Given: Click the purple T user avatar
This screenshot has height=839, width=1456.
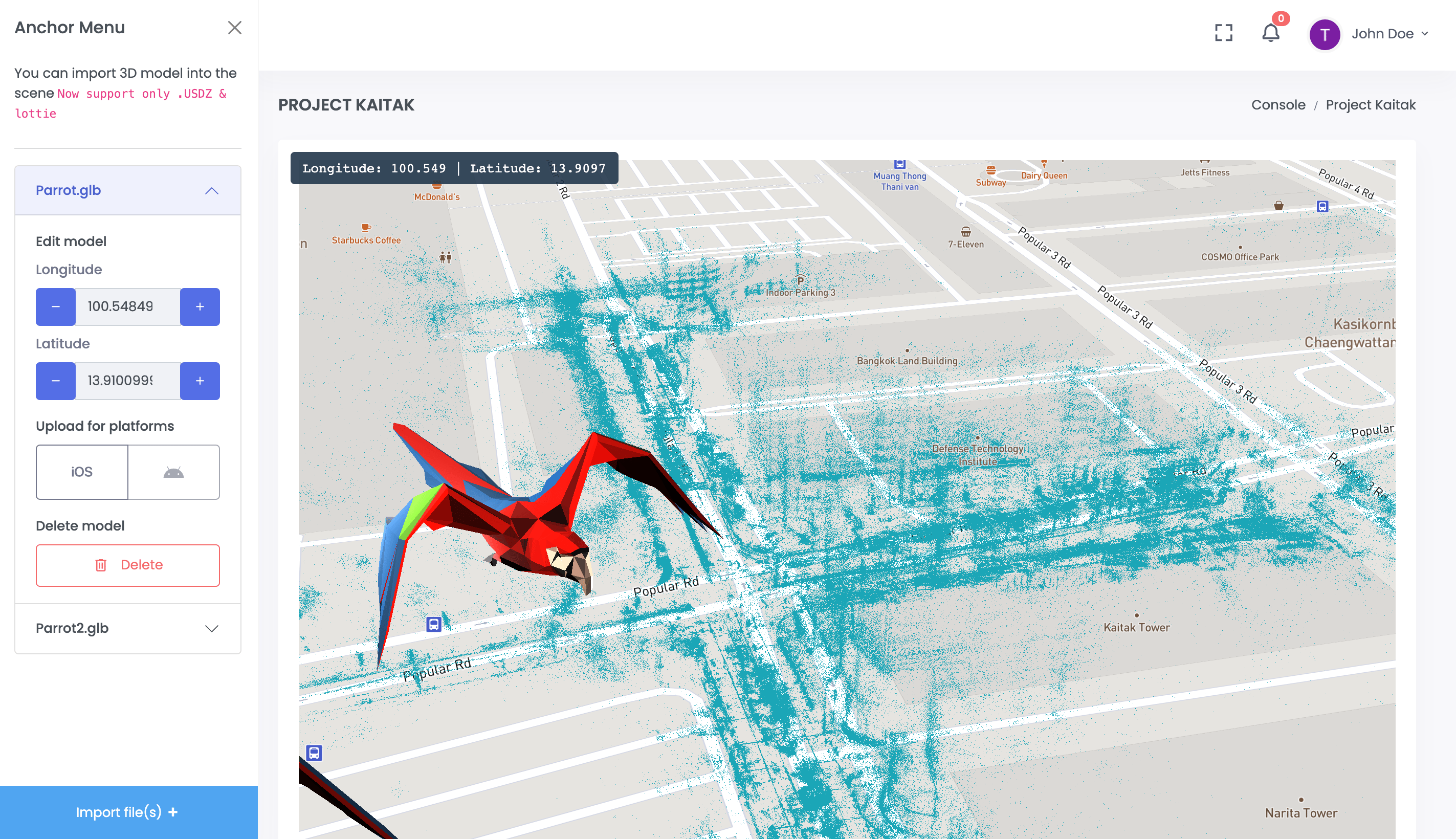Looking at the screenshot, I should coord(1325,35).
